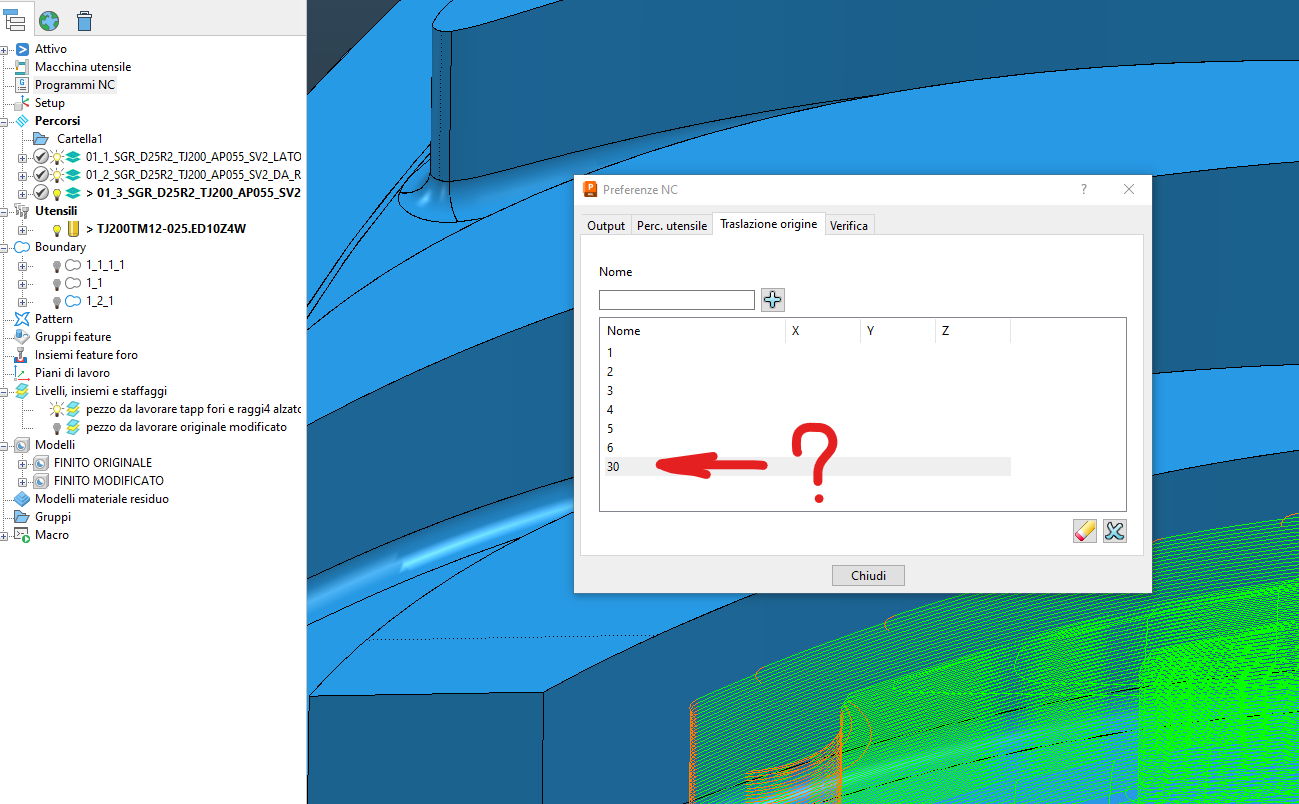The image size is (1299, 804).
Task: Click the Macro play icon
Action: [22, 535]
